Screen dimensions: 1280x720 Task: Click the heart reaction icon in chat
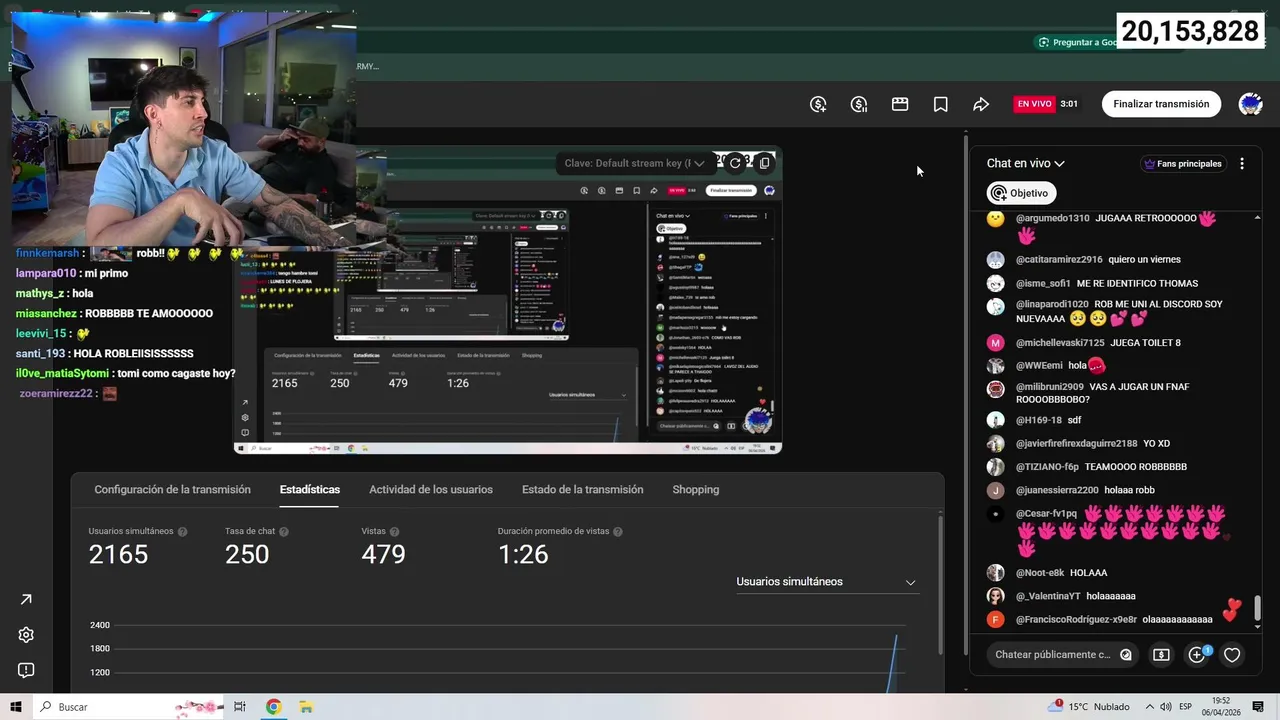click(1232, 655)
